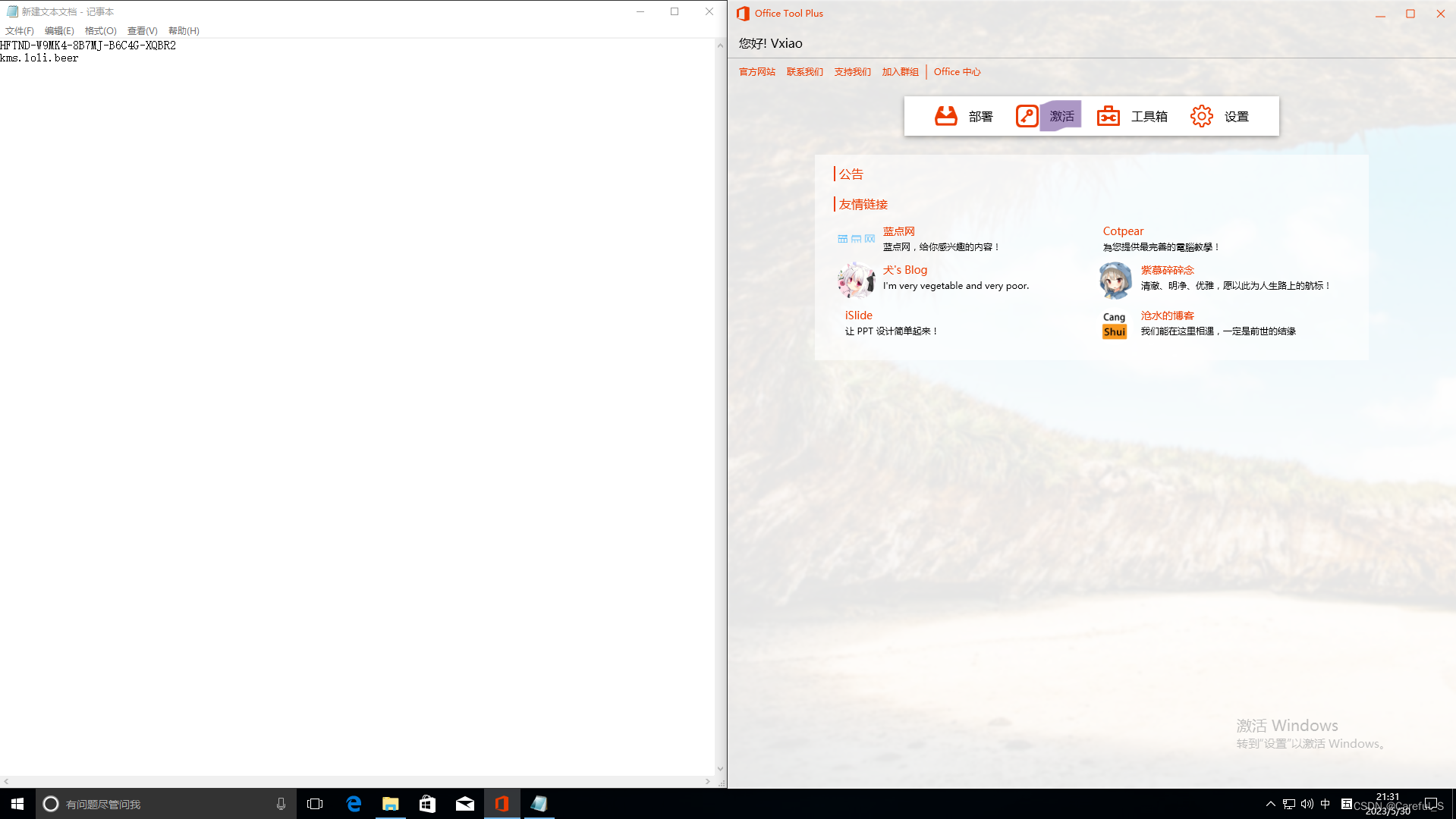
Task: Click the Cang Shui blog logo
Action: pos(1114,325)
